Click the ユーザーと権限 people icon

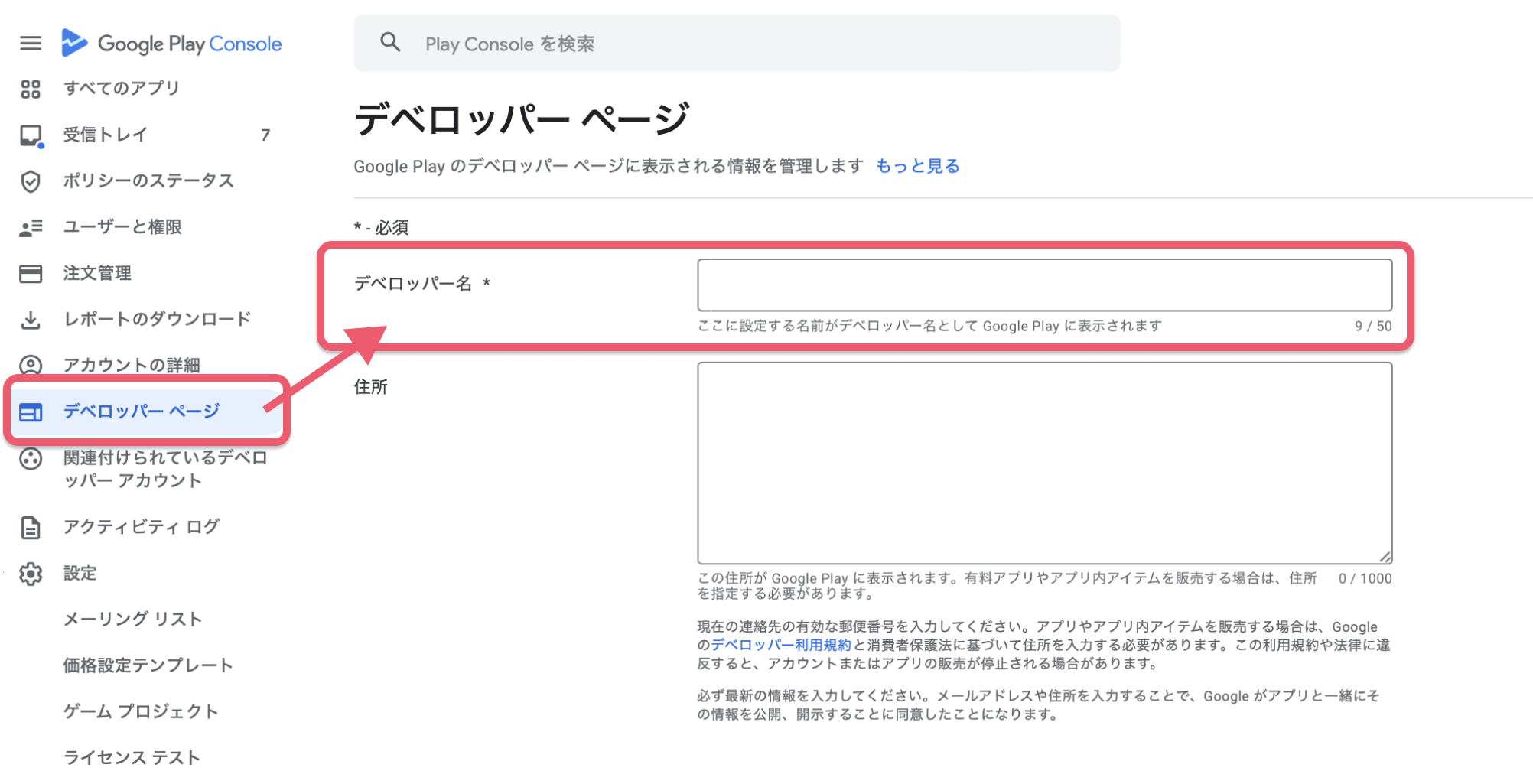(x=31, y=228)
